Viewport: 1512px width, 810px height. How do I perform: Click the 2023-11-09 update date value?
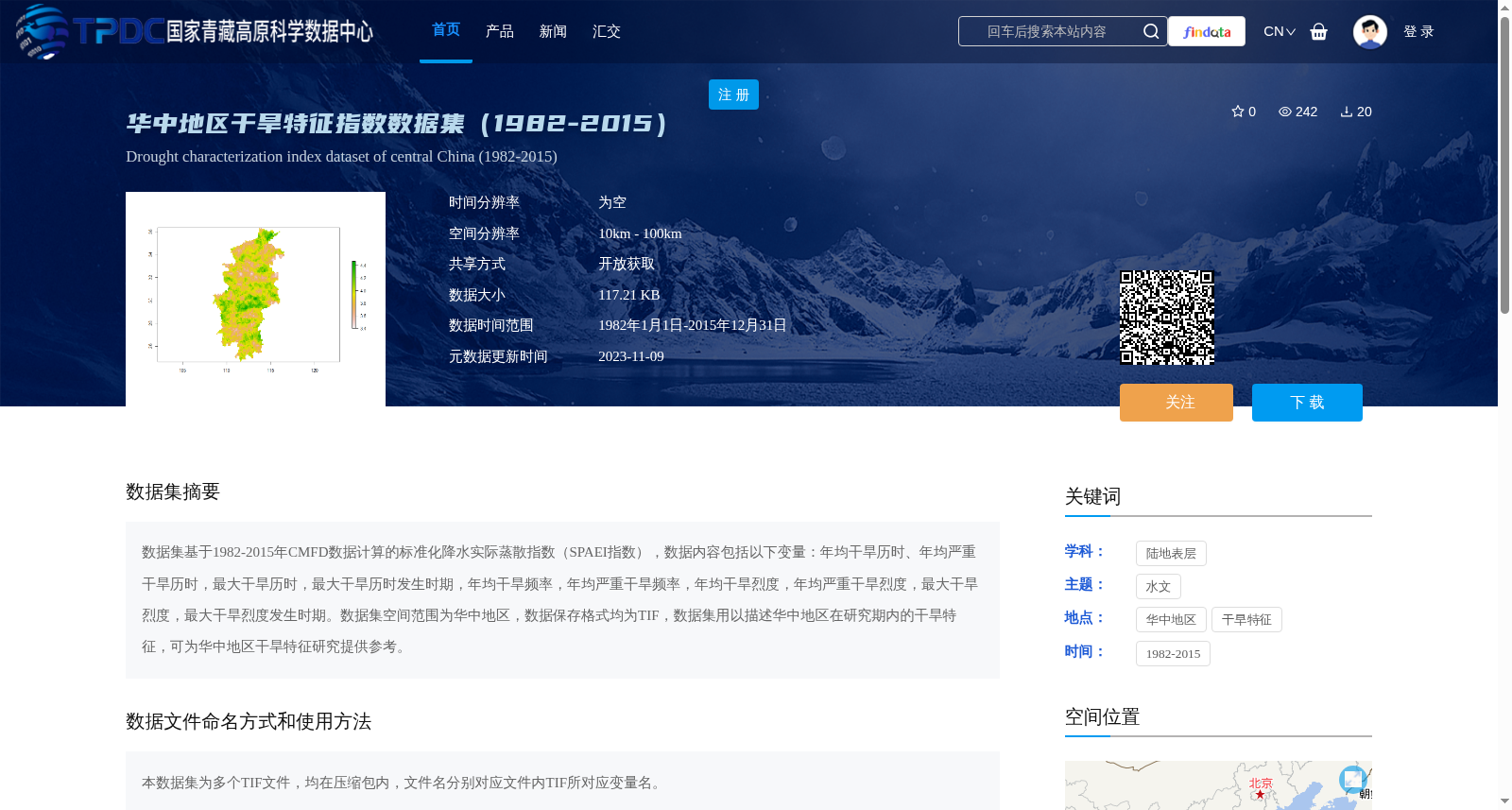[631, 356]
